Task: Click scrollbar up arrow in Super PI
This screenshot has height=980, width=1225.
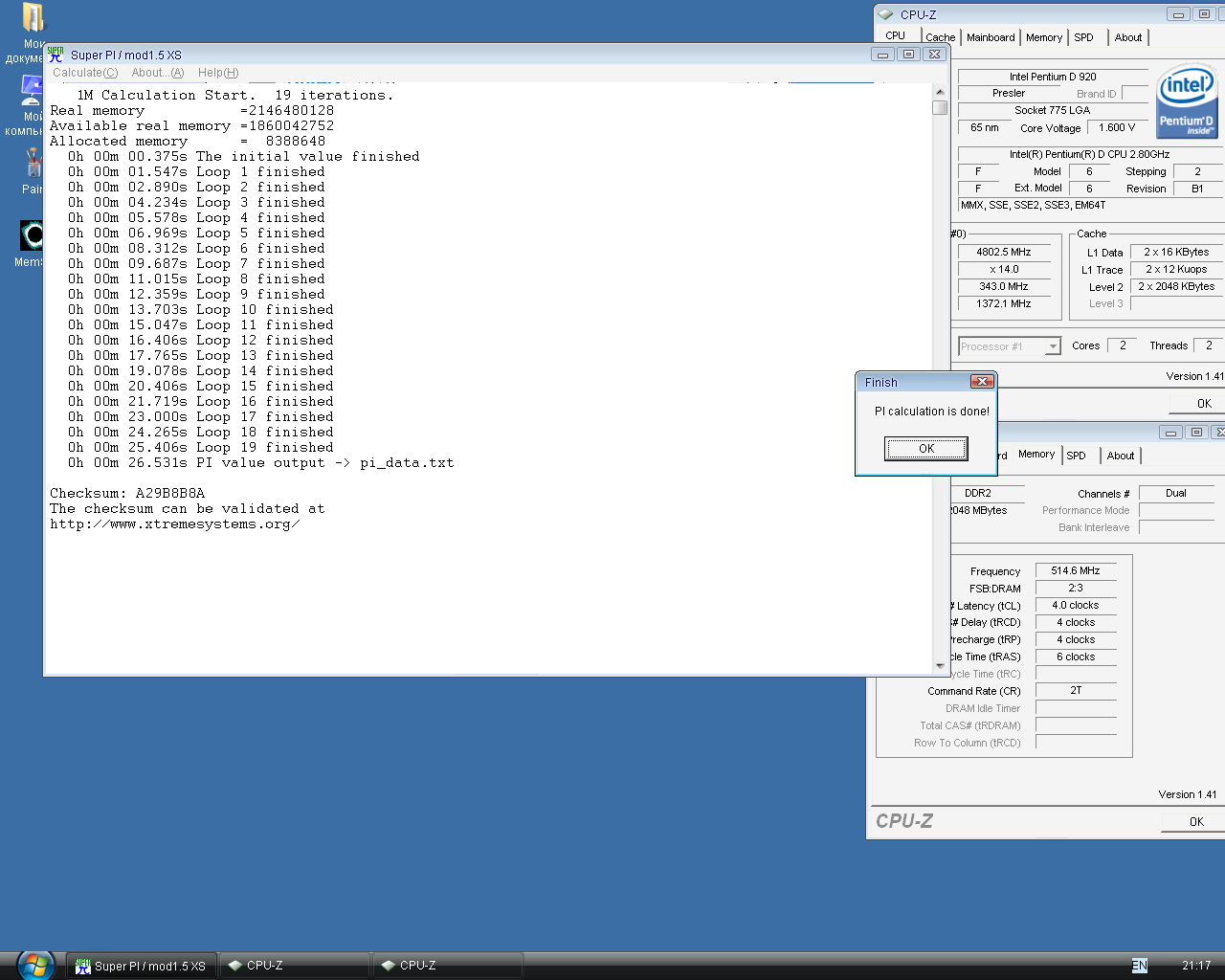Action: [x=940, y=91]
